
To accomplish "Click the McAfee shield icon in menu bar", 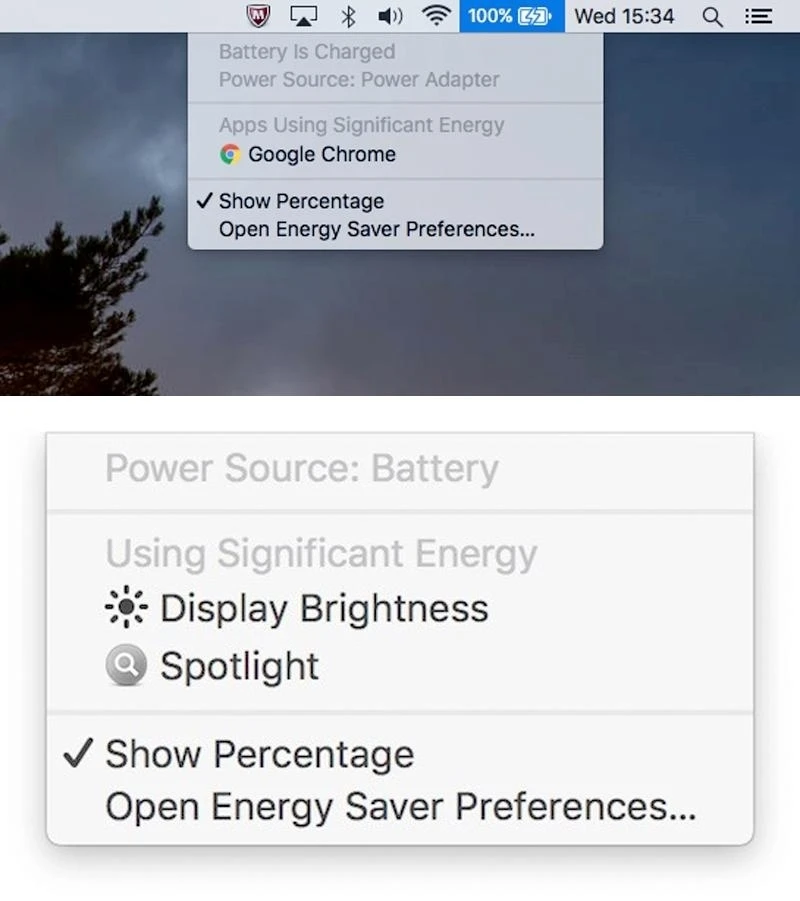I will 260,16.
